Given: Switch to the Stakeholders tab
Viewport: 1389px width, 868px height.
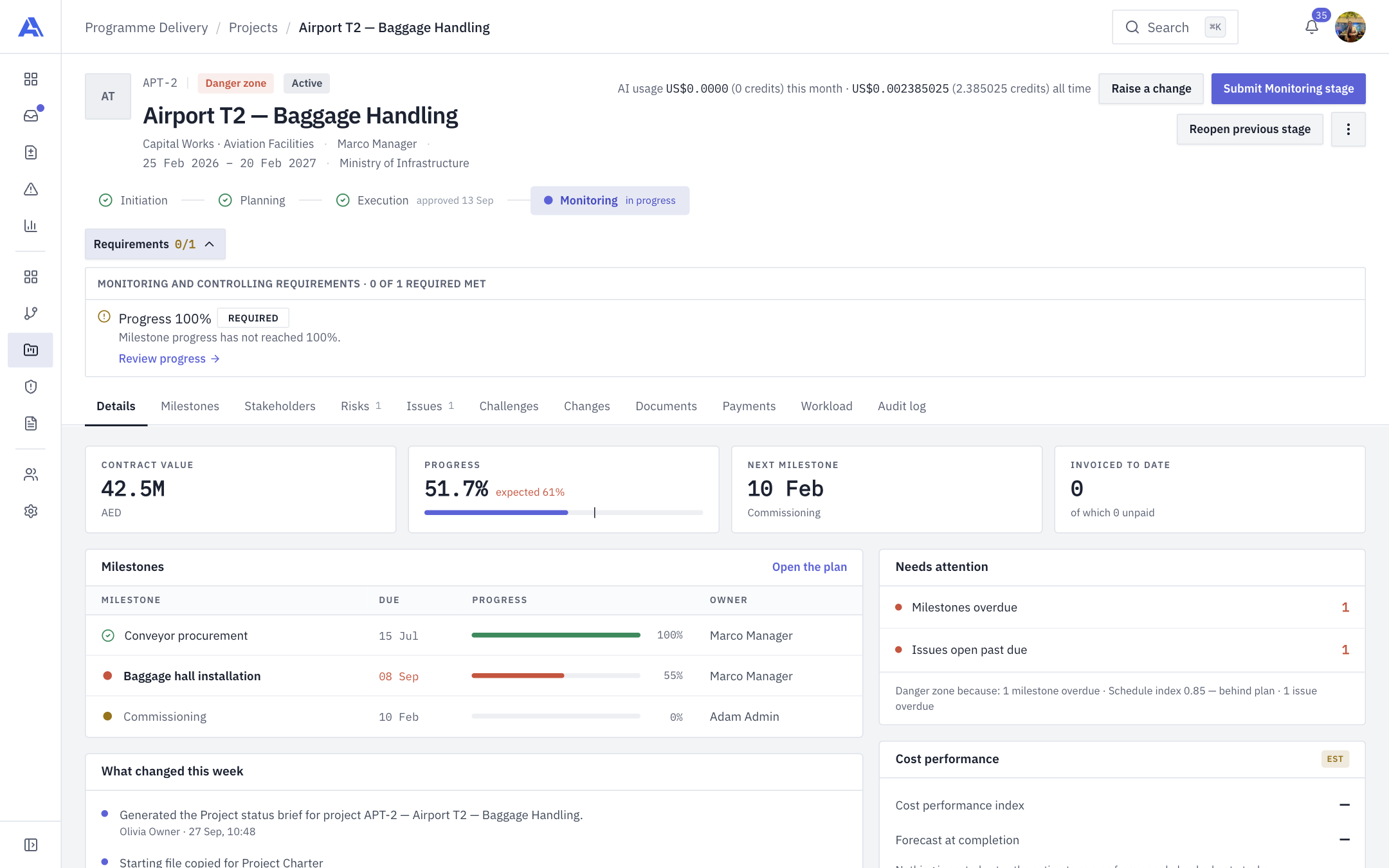Looking at the screenshot, I should coord(280,406).
